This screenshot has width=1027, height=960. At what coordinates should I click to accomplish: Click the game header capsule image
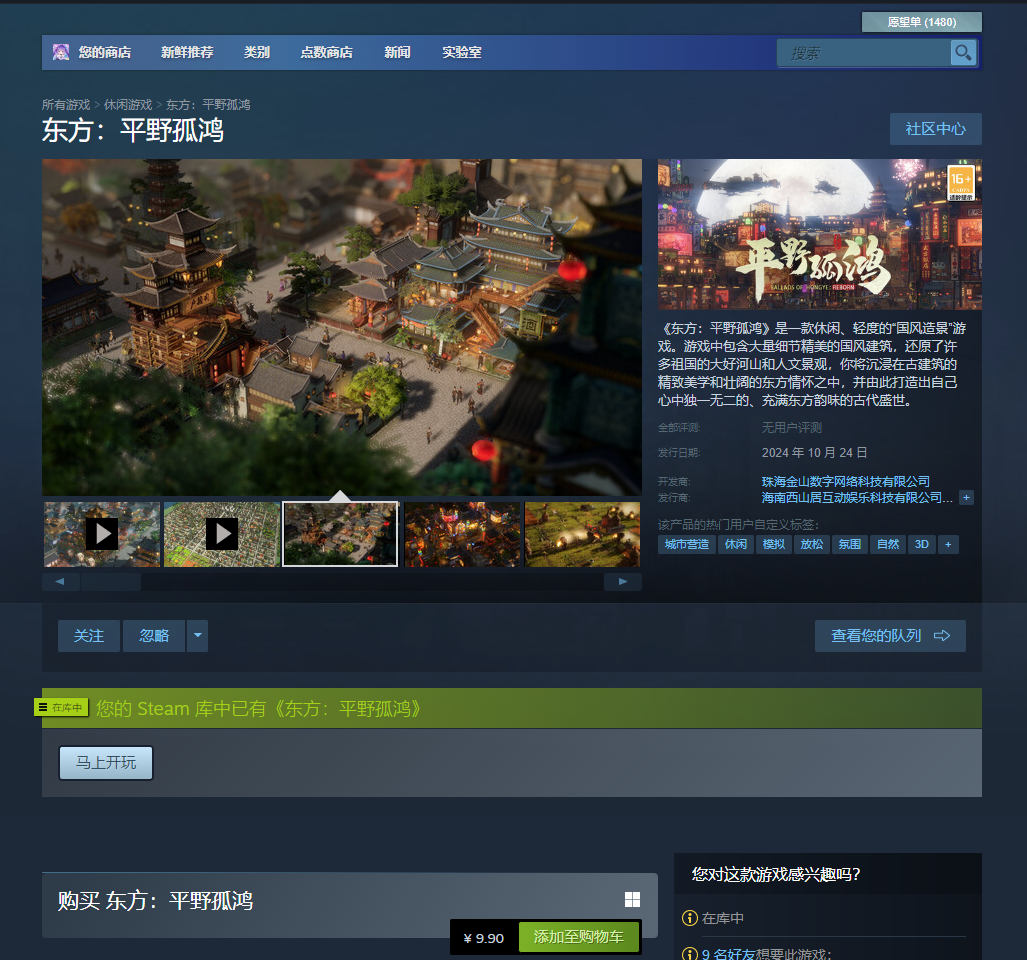pos(819,234)
